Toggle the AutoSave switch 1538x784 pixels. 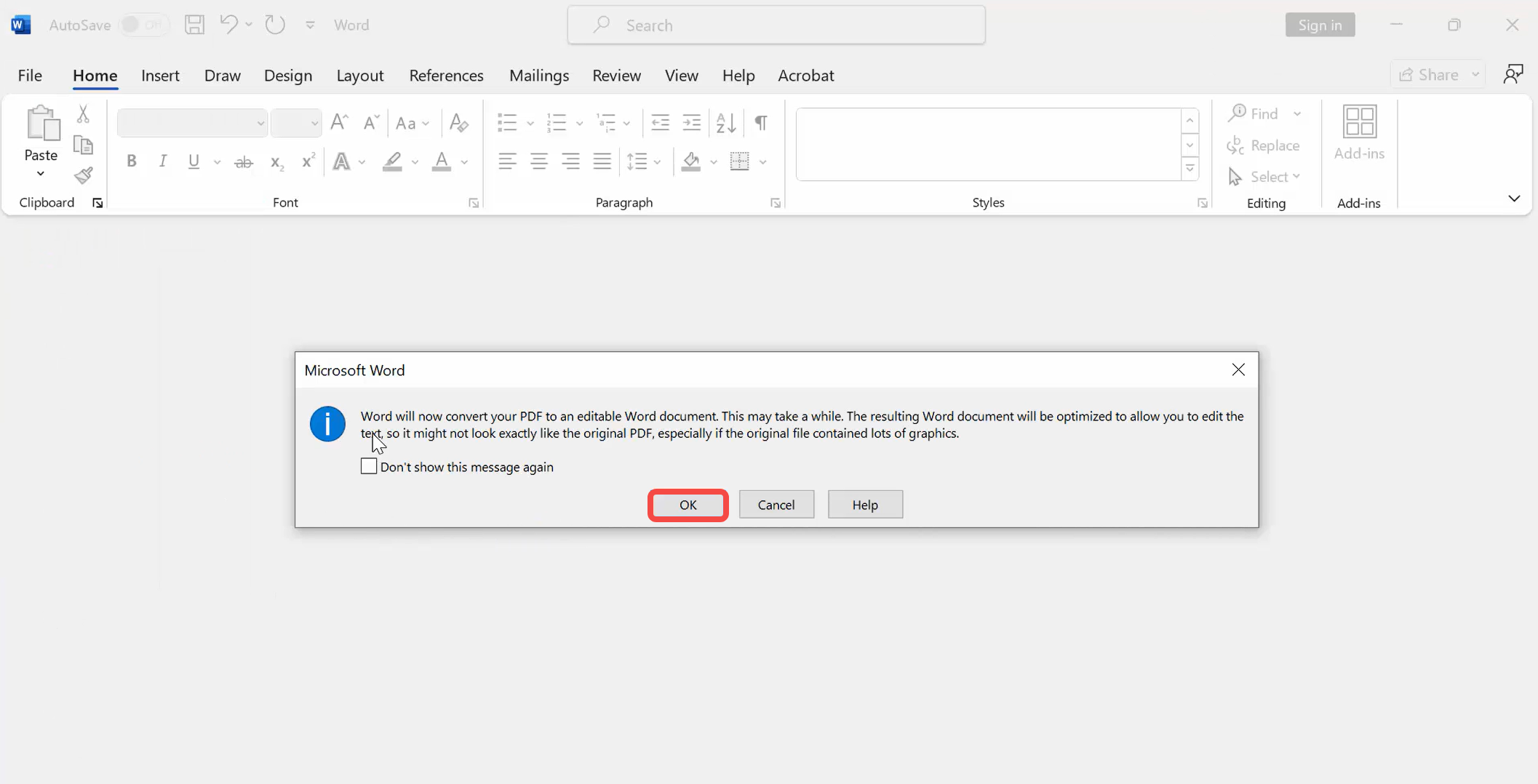tap(143, 25)
